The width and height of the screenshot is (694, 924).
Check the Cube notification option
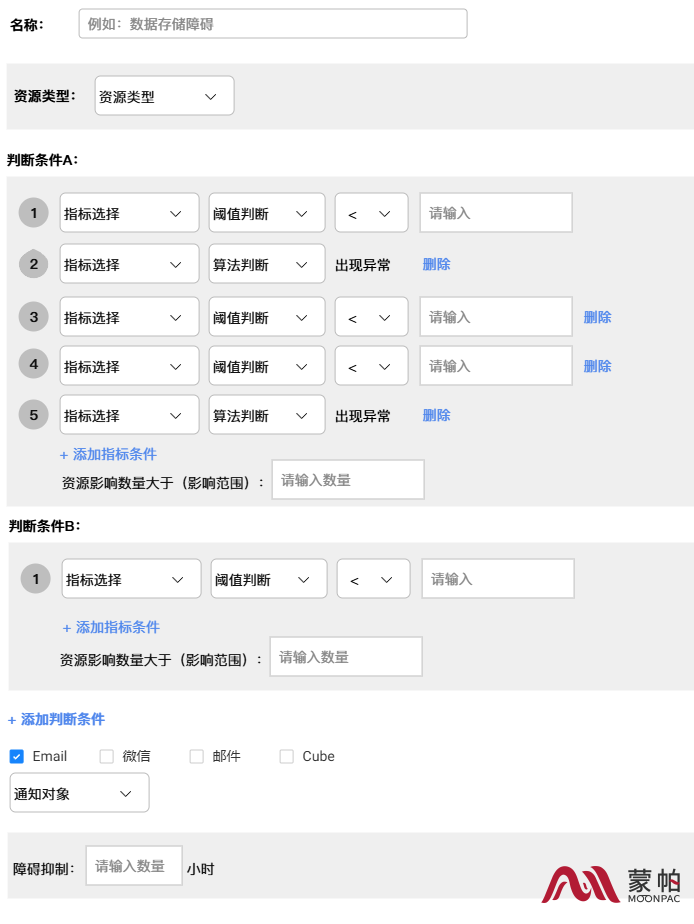(x=287, y=756)
